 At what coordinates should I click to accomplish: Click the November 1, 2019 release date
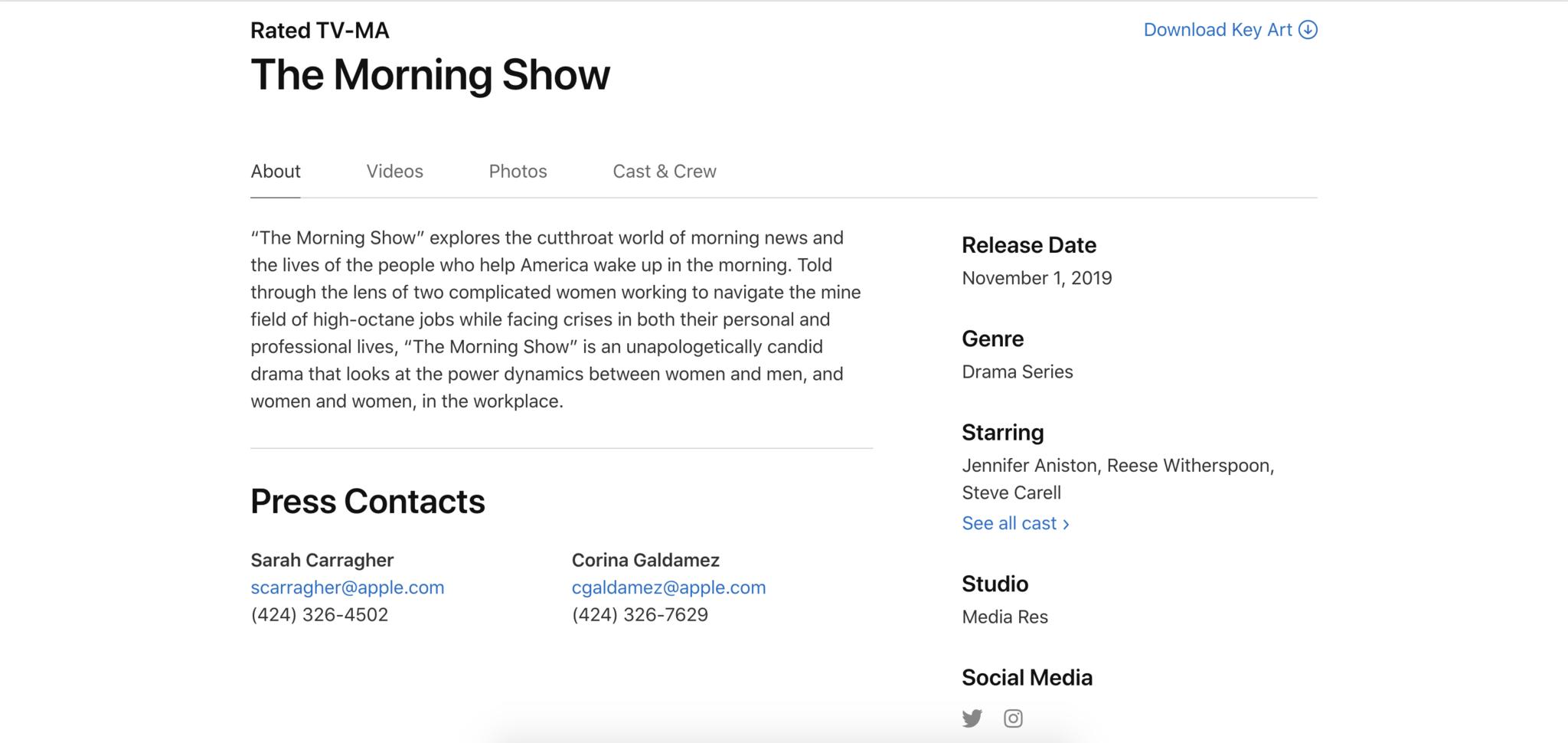click(x=1037, y=278)
